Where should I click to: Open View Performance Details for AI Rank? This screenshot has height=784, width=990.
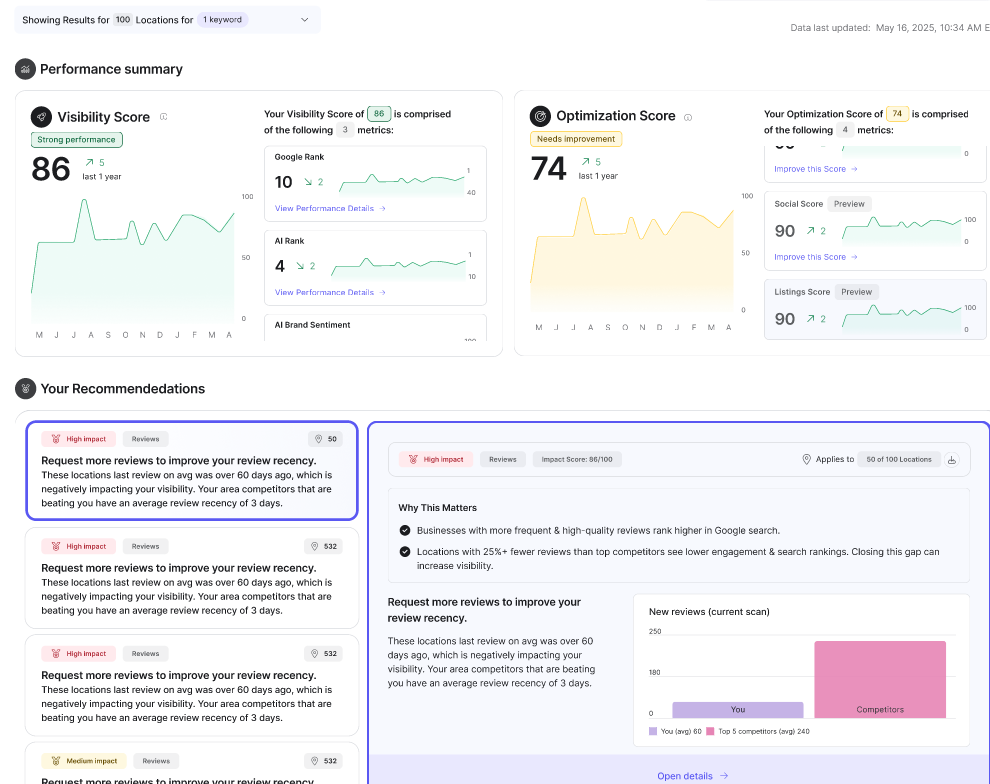329,293
